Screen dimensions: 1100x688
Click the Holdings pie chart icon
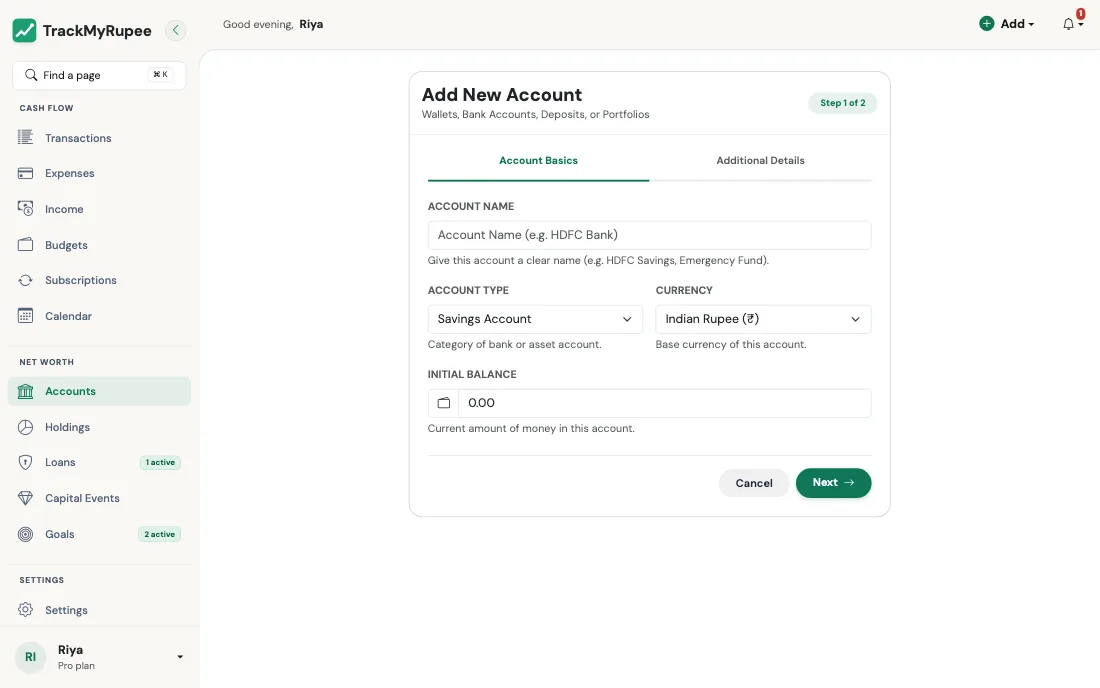tap(25, 427)
